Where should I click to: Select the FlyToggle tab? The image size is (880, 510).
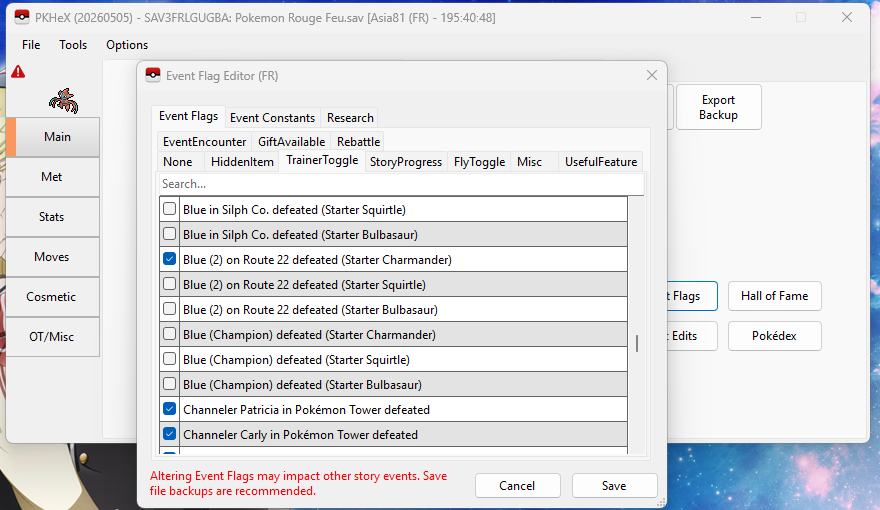[x=479, y=162]
